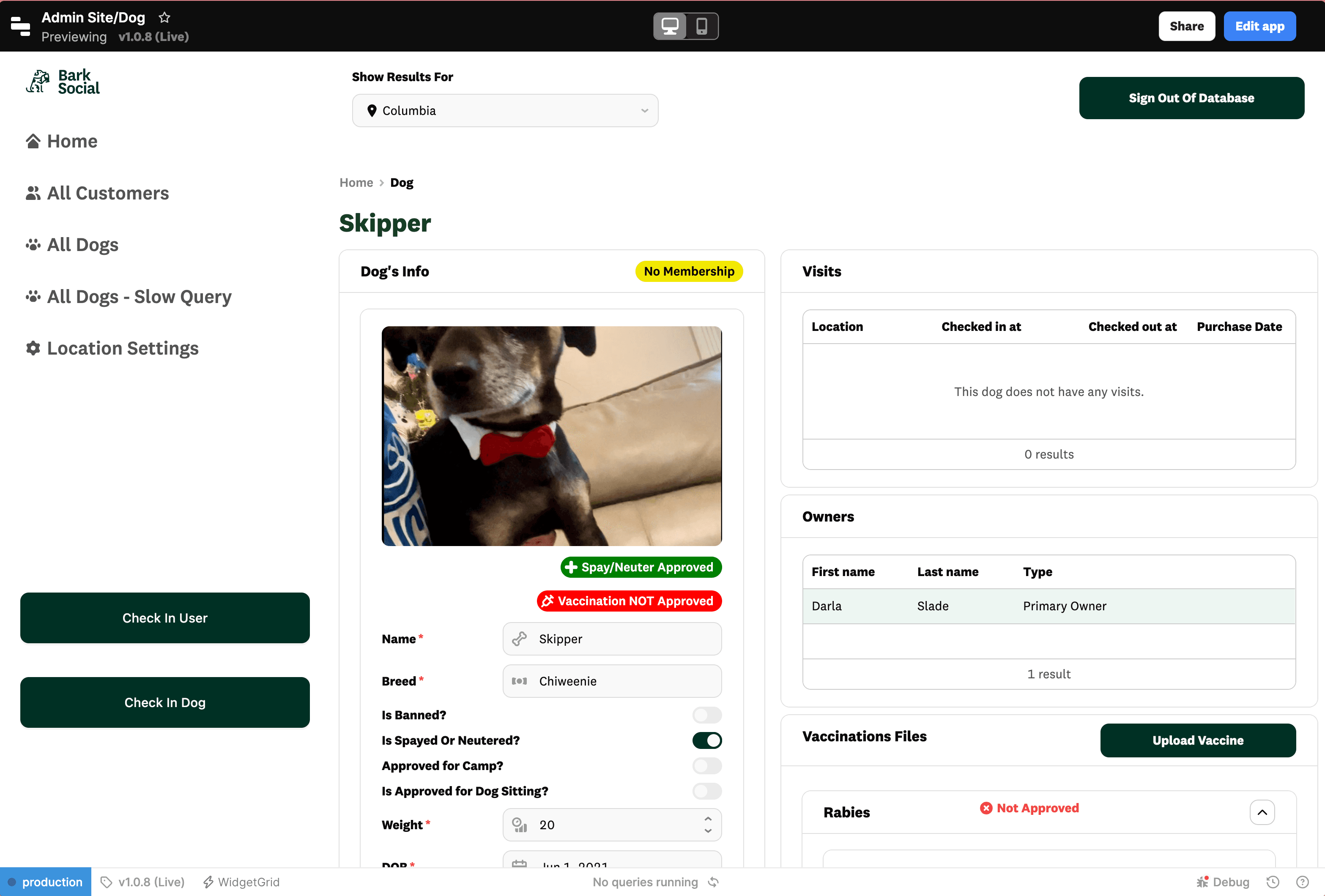Click the First name column header in Owners
Image resolution: width=1325 pixels, height=896 pixels.
843,572
